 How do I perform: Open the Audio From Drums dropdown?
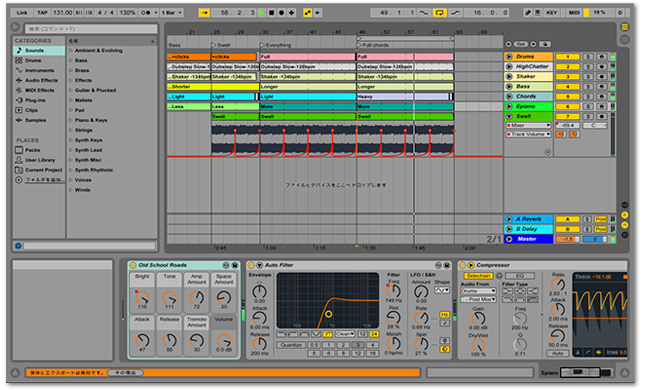pyautogui.click(x=478, y=291)
